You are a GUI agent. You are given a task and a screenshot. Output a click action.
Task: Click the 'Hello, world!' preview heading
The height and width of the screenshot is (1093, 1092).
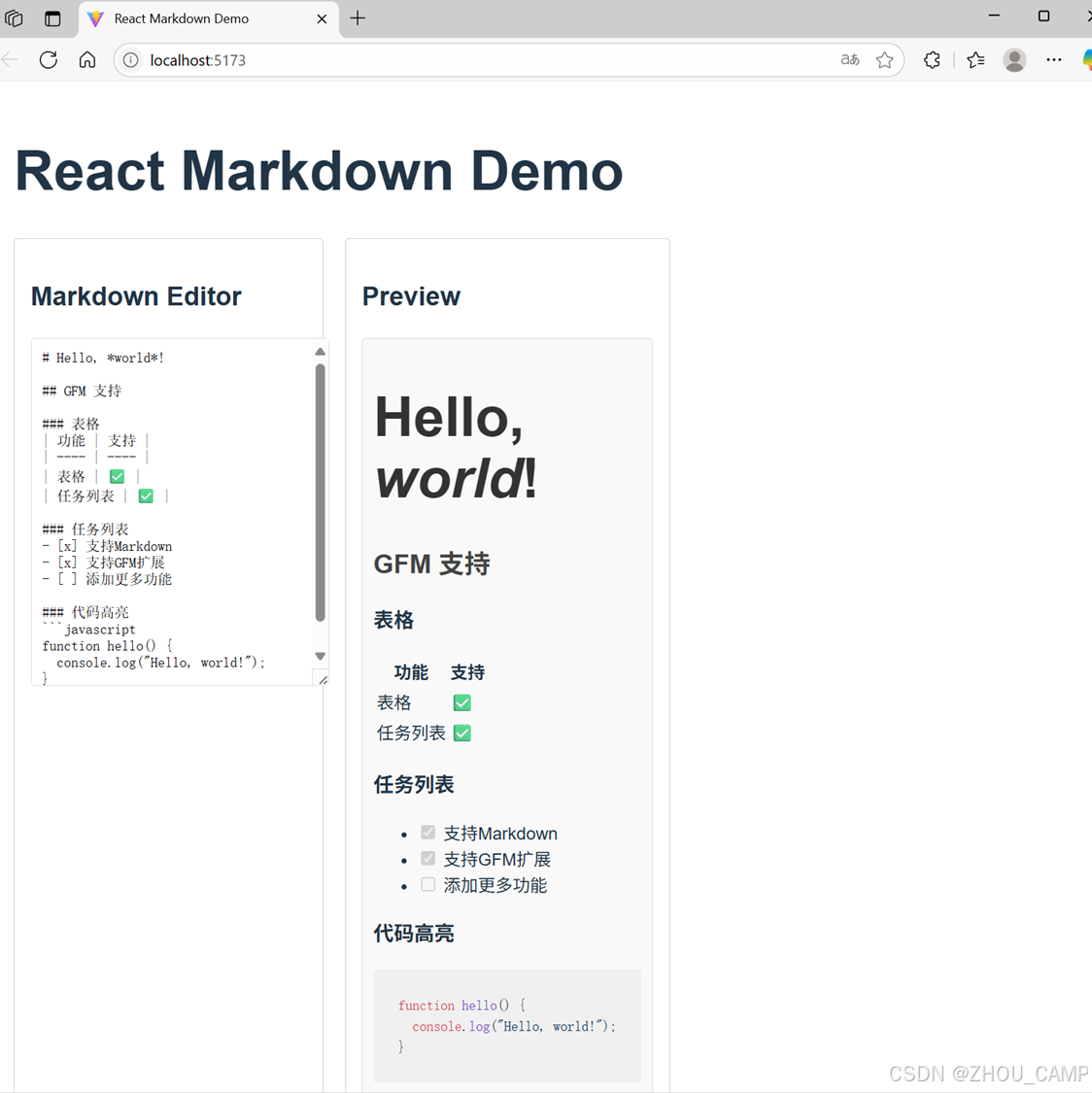point(457,447)
